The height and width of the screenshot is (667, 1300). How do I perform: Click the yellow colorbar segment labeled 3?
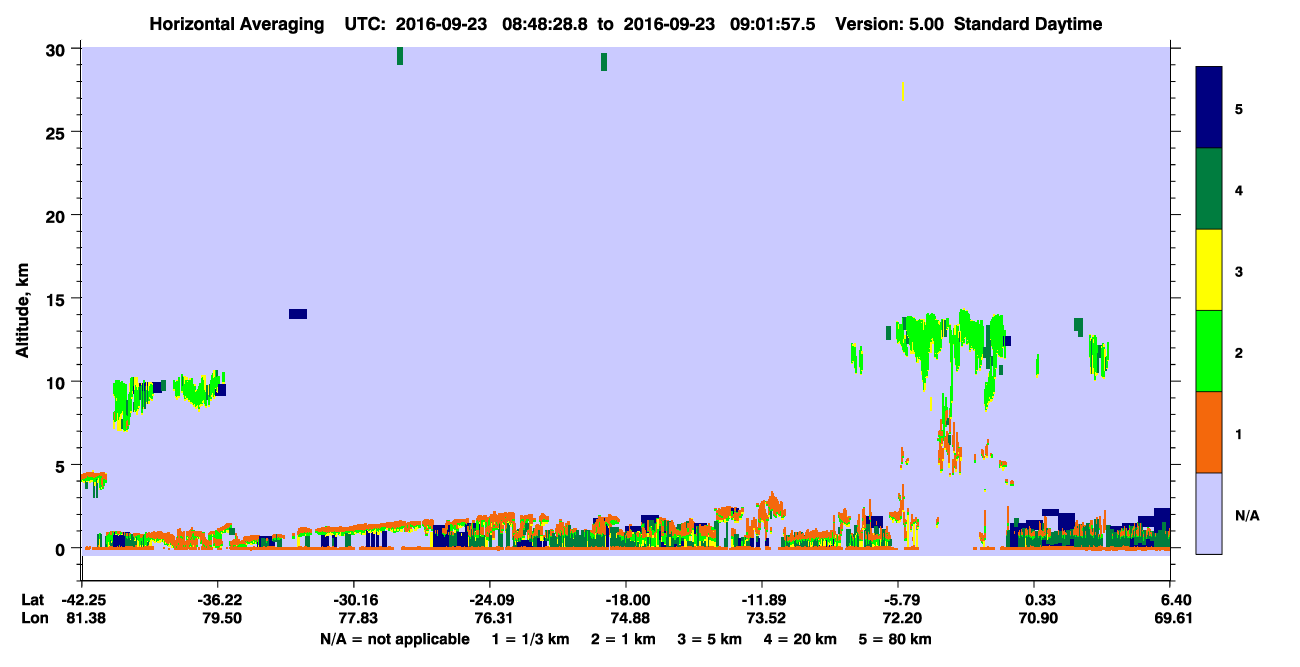[x=1209, y=270]
